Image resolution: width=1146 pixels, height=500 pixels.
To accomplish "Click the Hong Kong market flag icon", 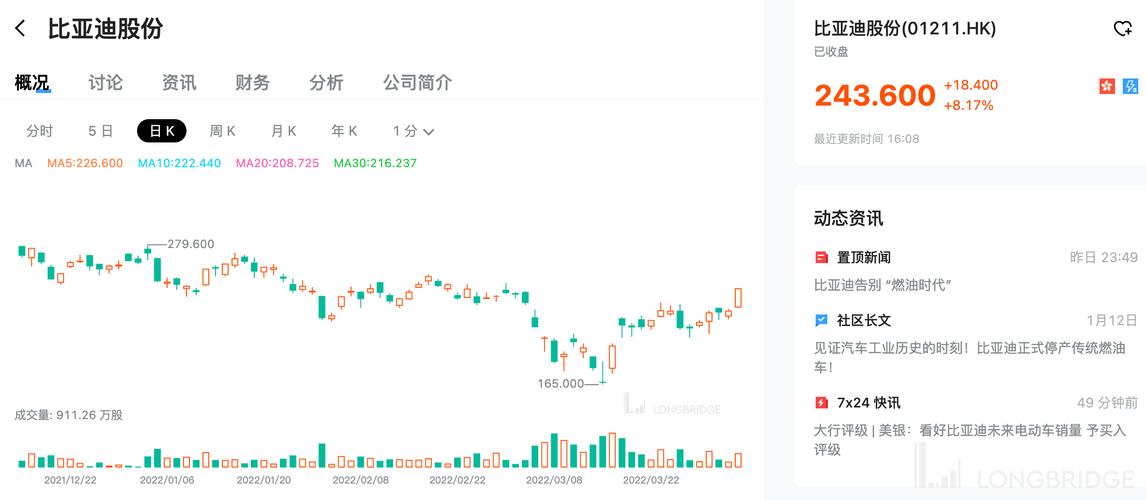I will 1106,87.
